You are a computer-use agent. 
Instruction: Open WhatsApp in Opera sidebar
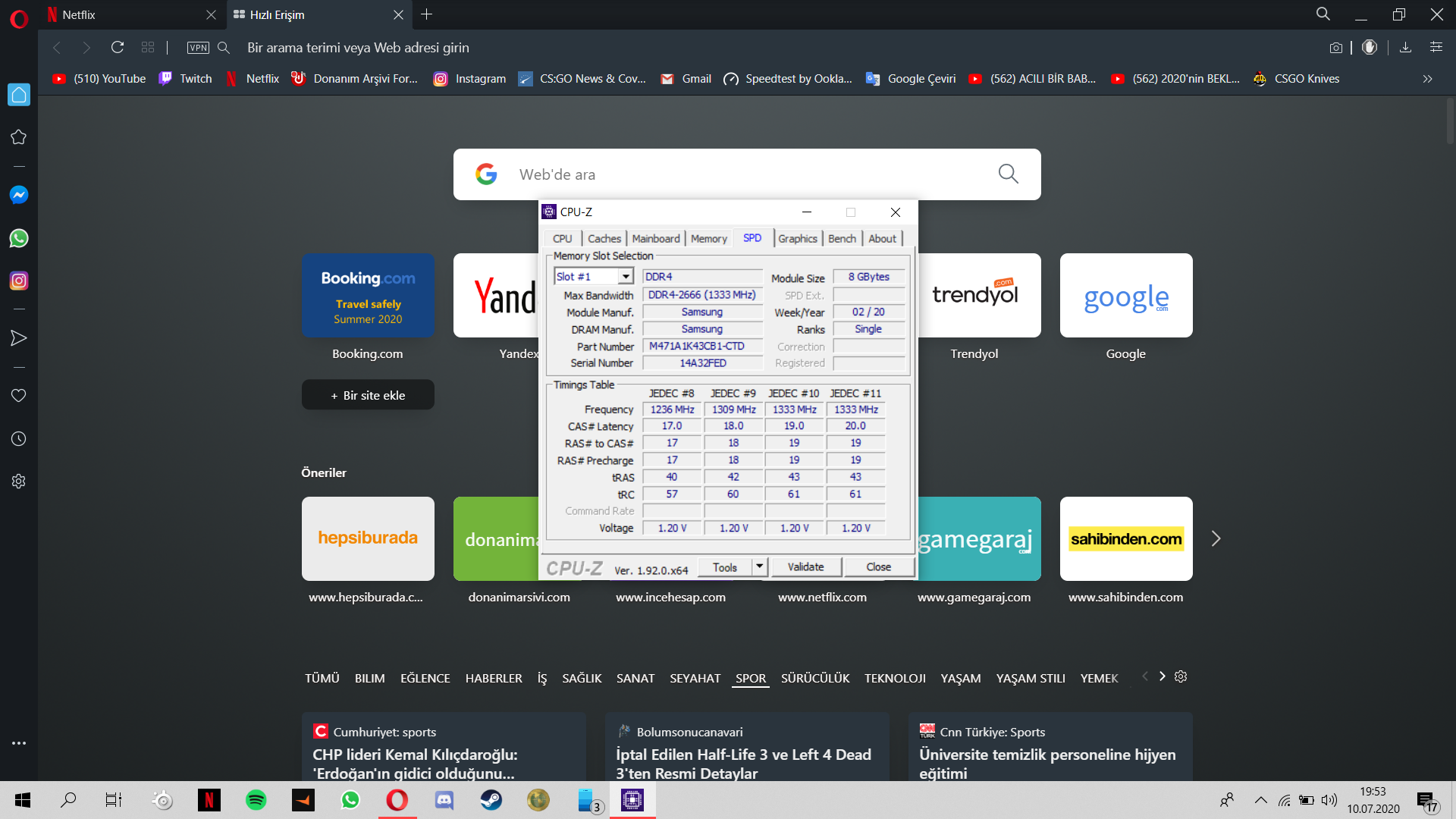18,238
